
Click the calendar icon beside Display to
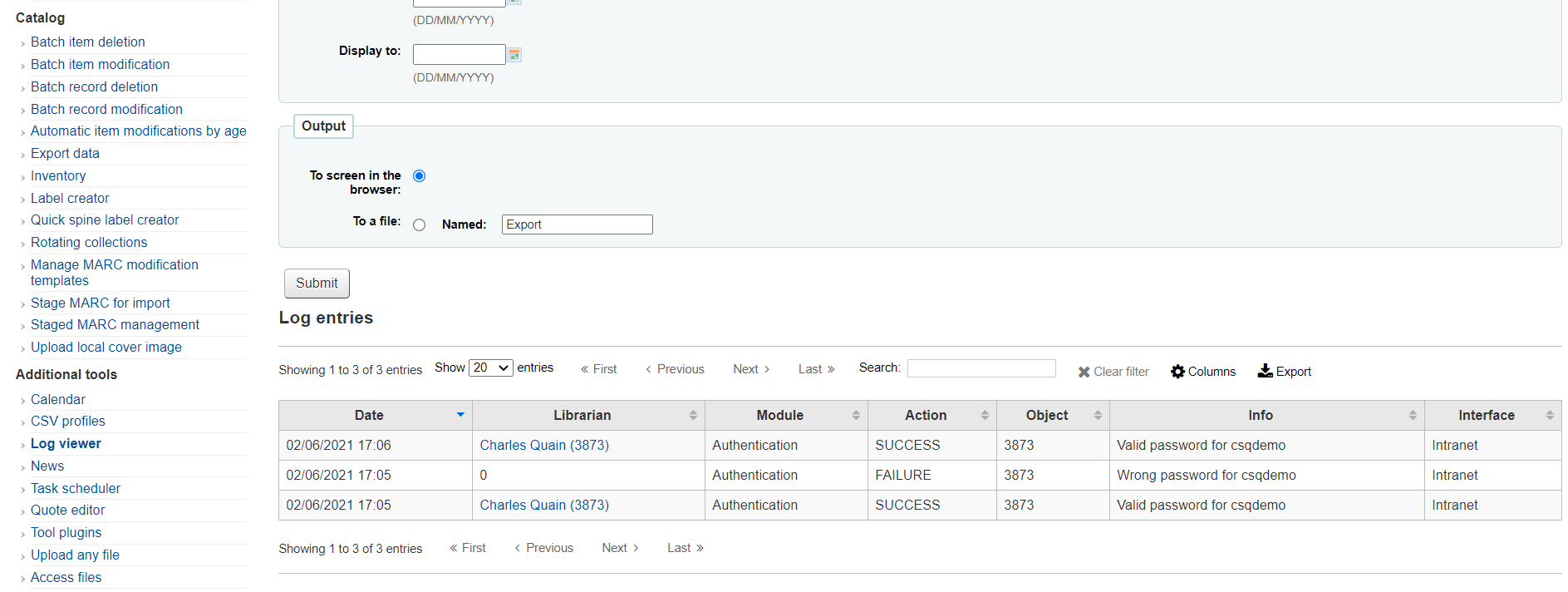pyautogui.click(x=514, y=55)
